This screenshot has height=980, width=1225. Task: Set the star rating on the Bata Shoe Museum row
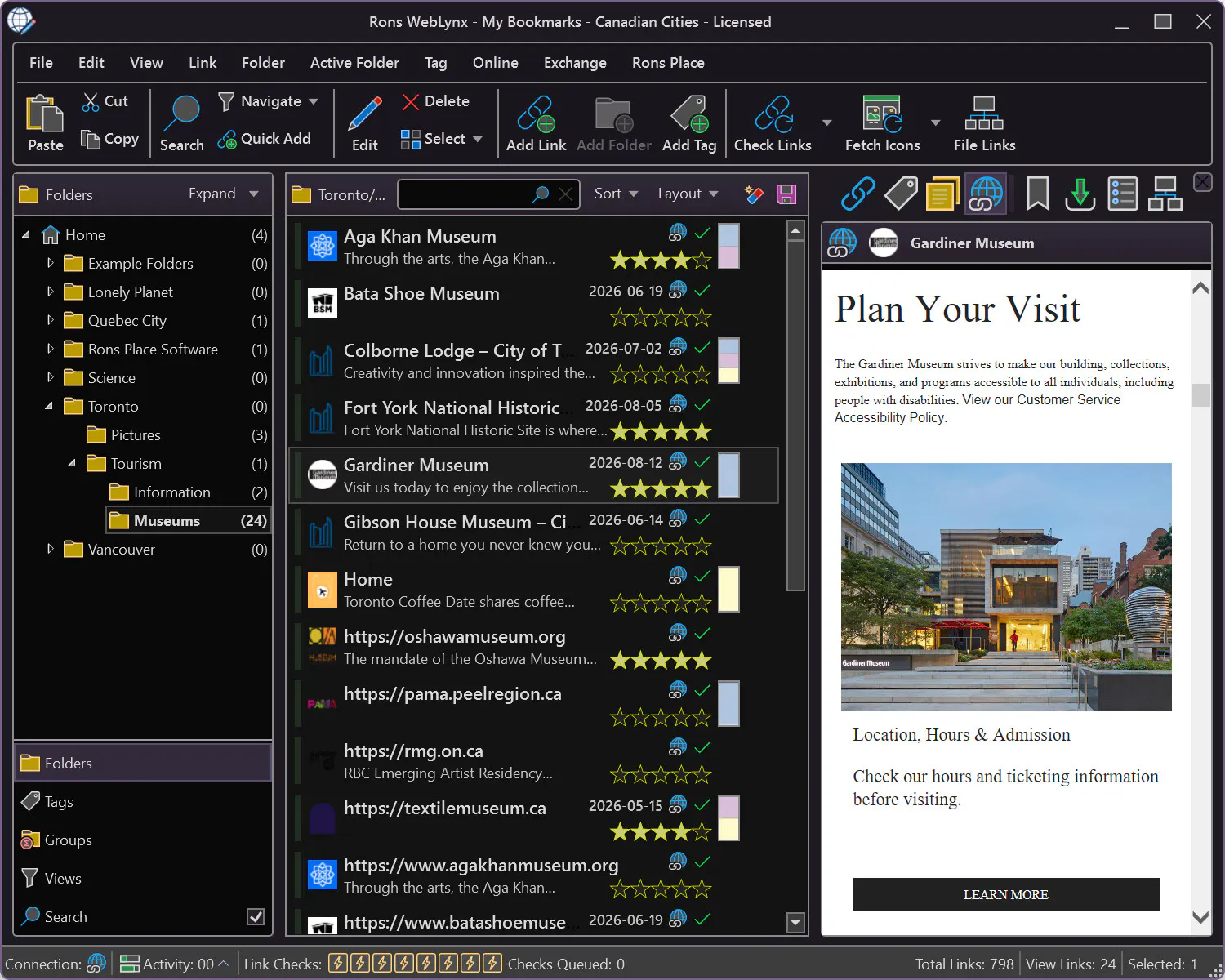tap(661, 317)
